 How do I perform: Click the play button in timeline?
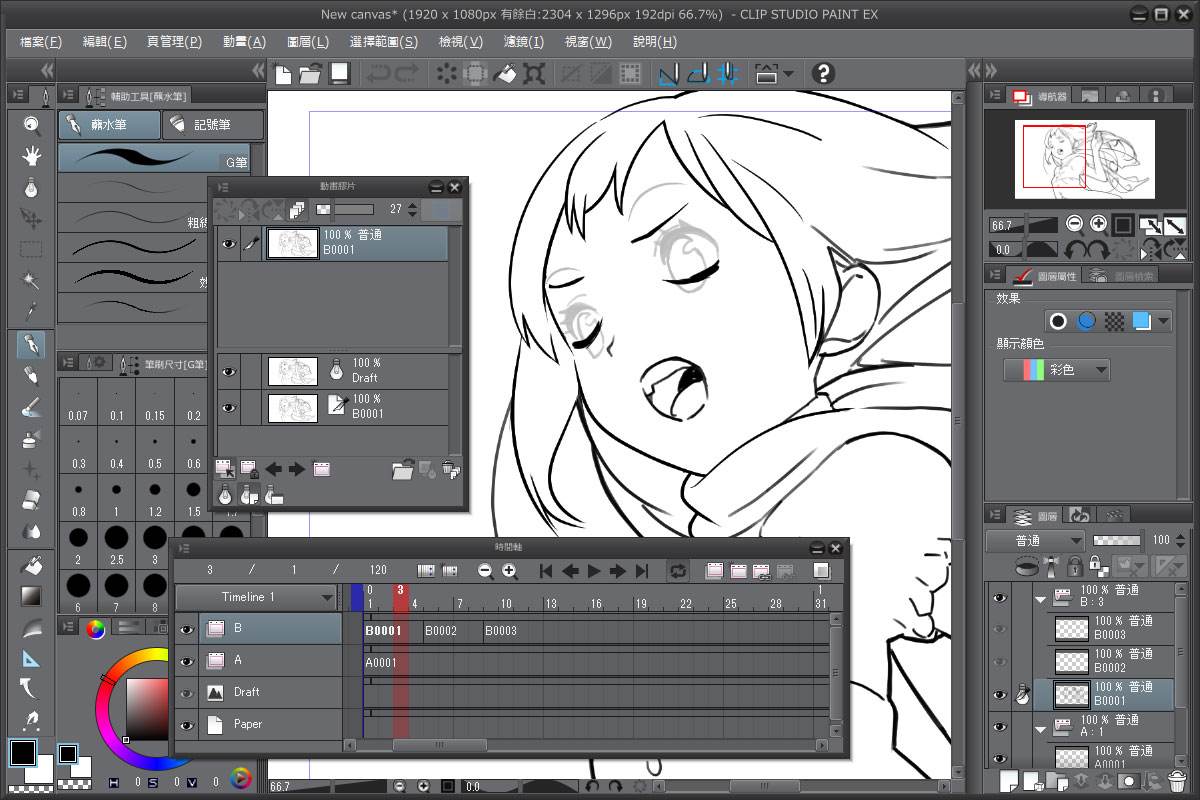click(594, 571)
